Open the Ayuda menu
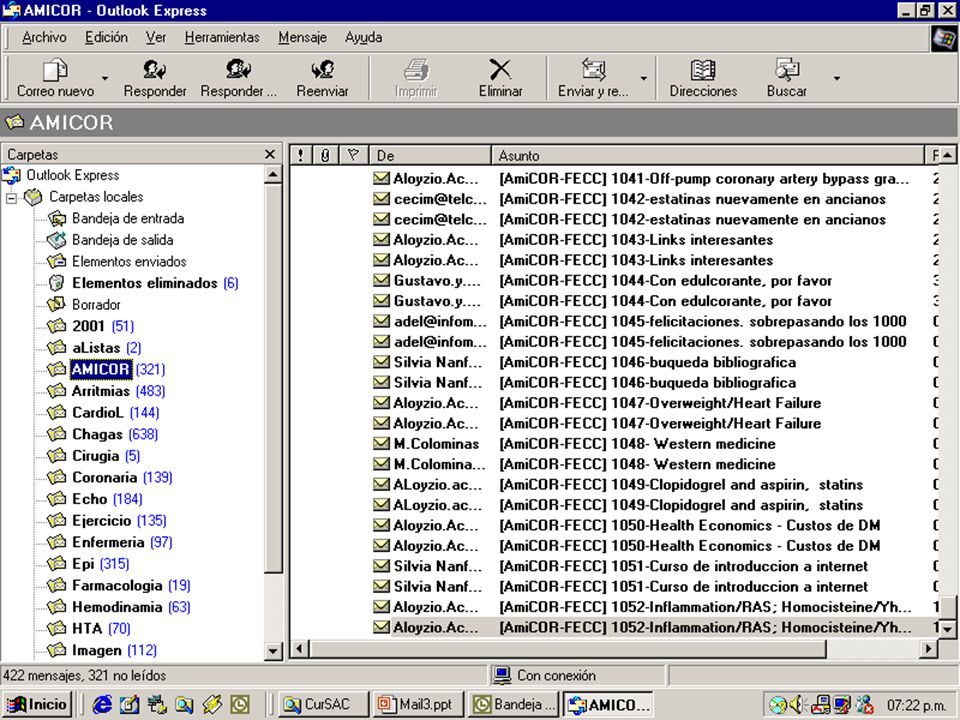Image resolution: width=960 pixels, height=720 pixels. [364, 37]
